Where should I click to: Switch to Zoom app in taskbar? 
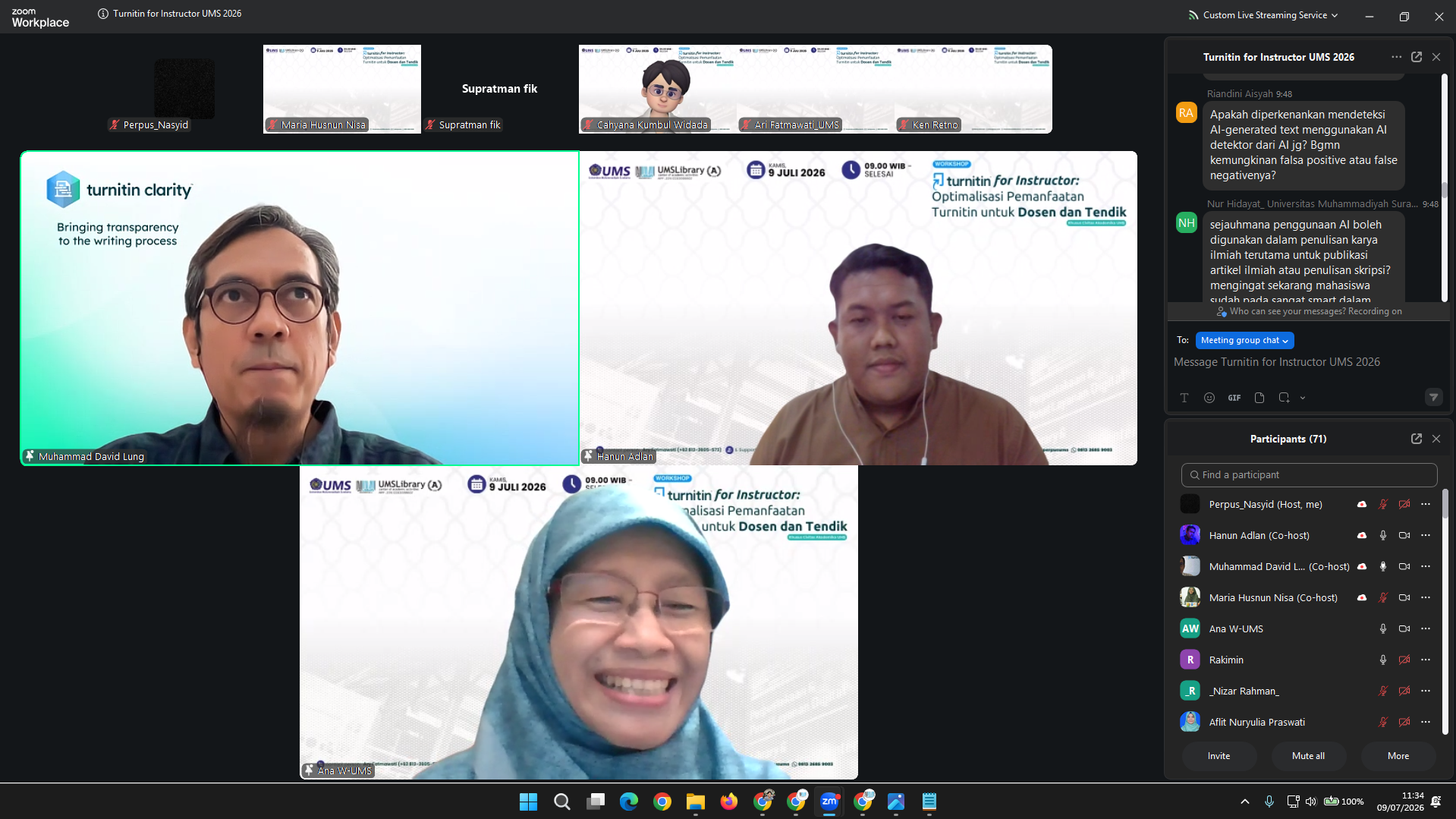[829, 802]
